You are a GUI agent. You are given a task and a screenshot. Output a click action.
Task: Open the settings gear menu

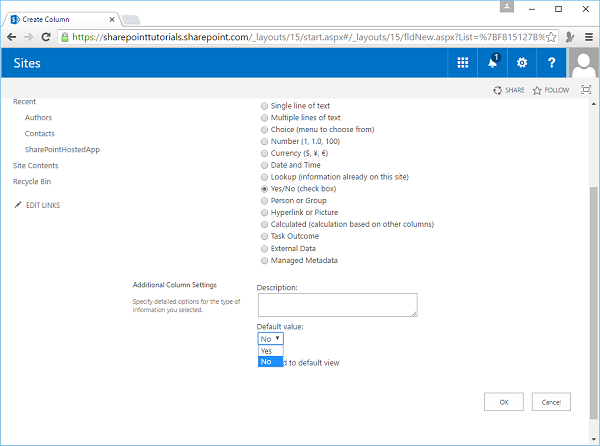pos(521,62)
